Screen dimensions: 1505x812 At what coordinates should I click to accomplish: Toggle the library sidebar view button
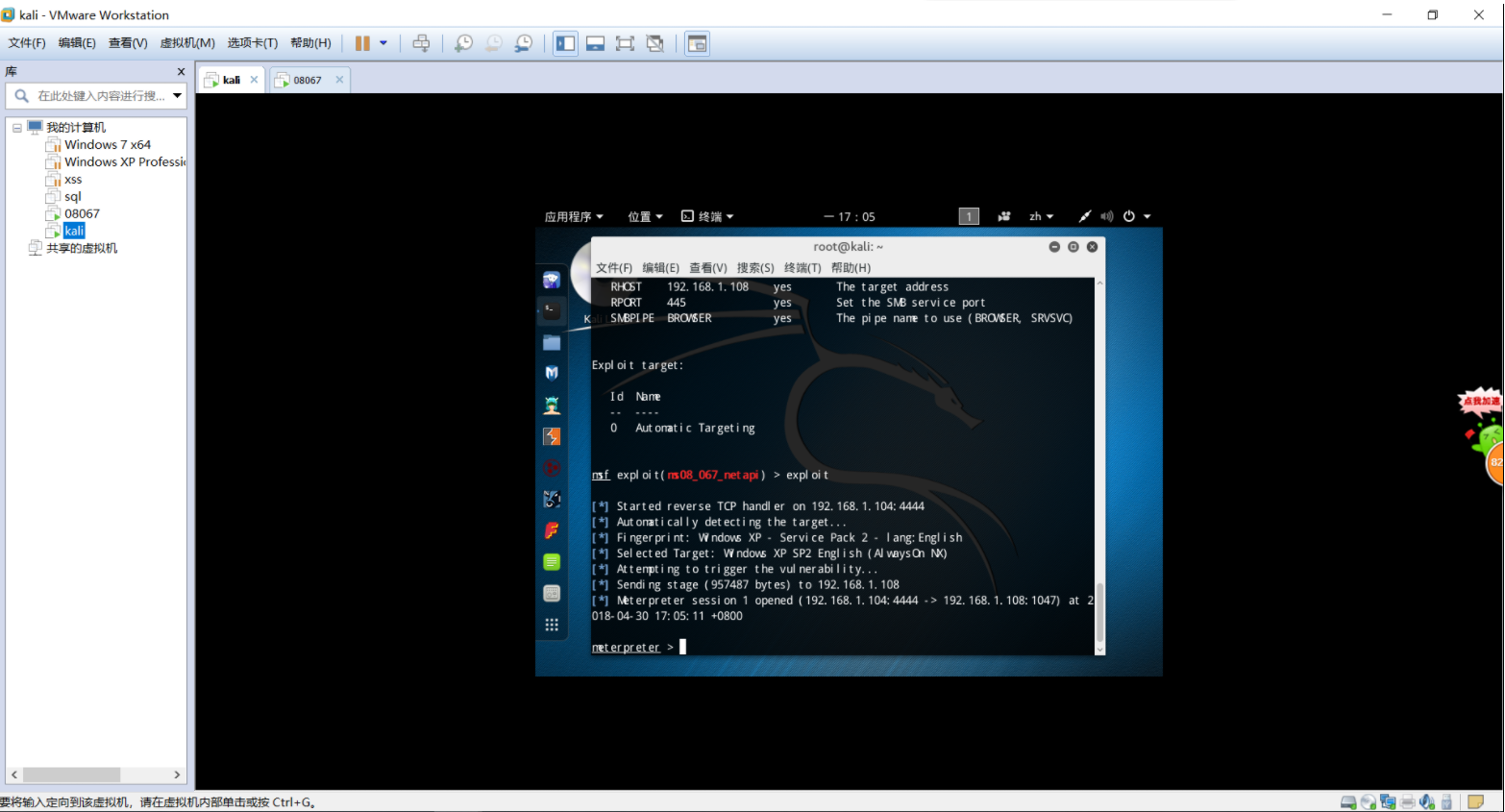(x=565, y=43)
